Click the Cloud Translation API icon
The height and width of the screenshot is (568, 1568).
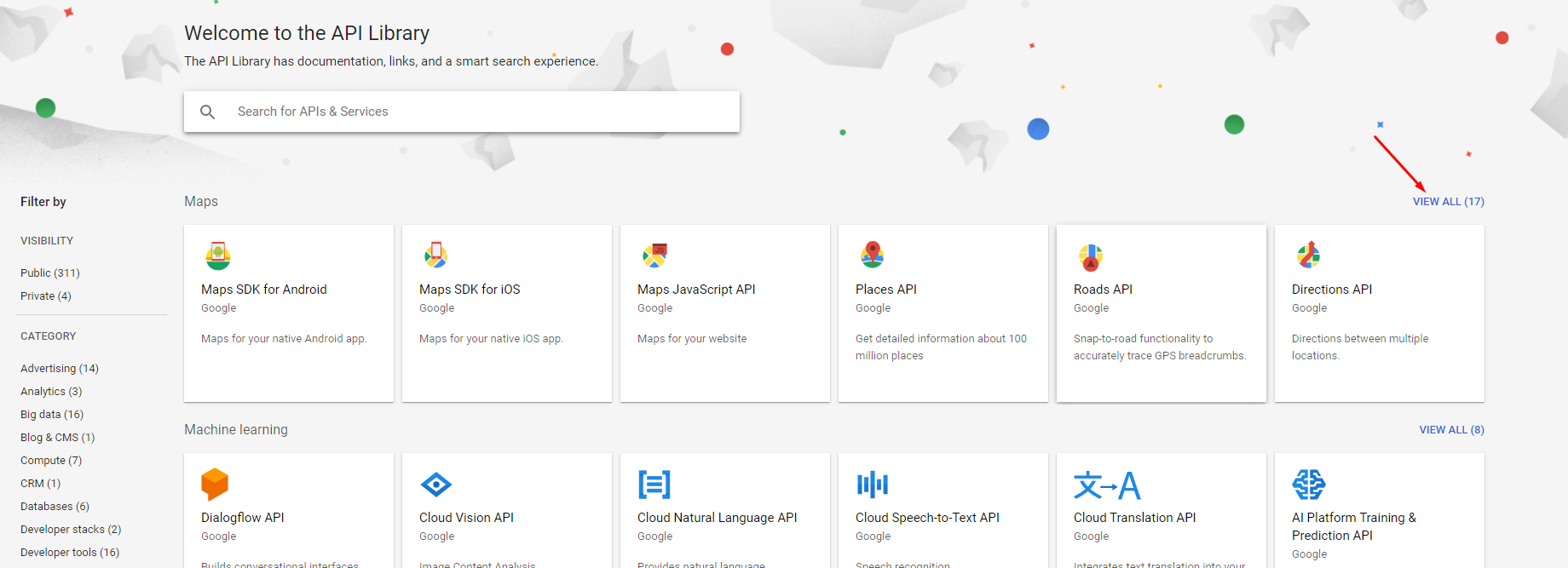click(x=1106, y=485)
